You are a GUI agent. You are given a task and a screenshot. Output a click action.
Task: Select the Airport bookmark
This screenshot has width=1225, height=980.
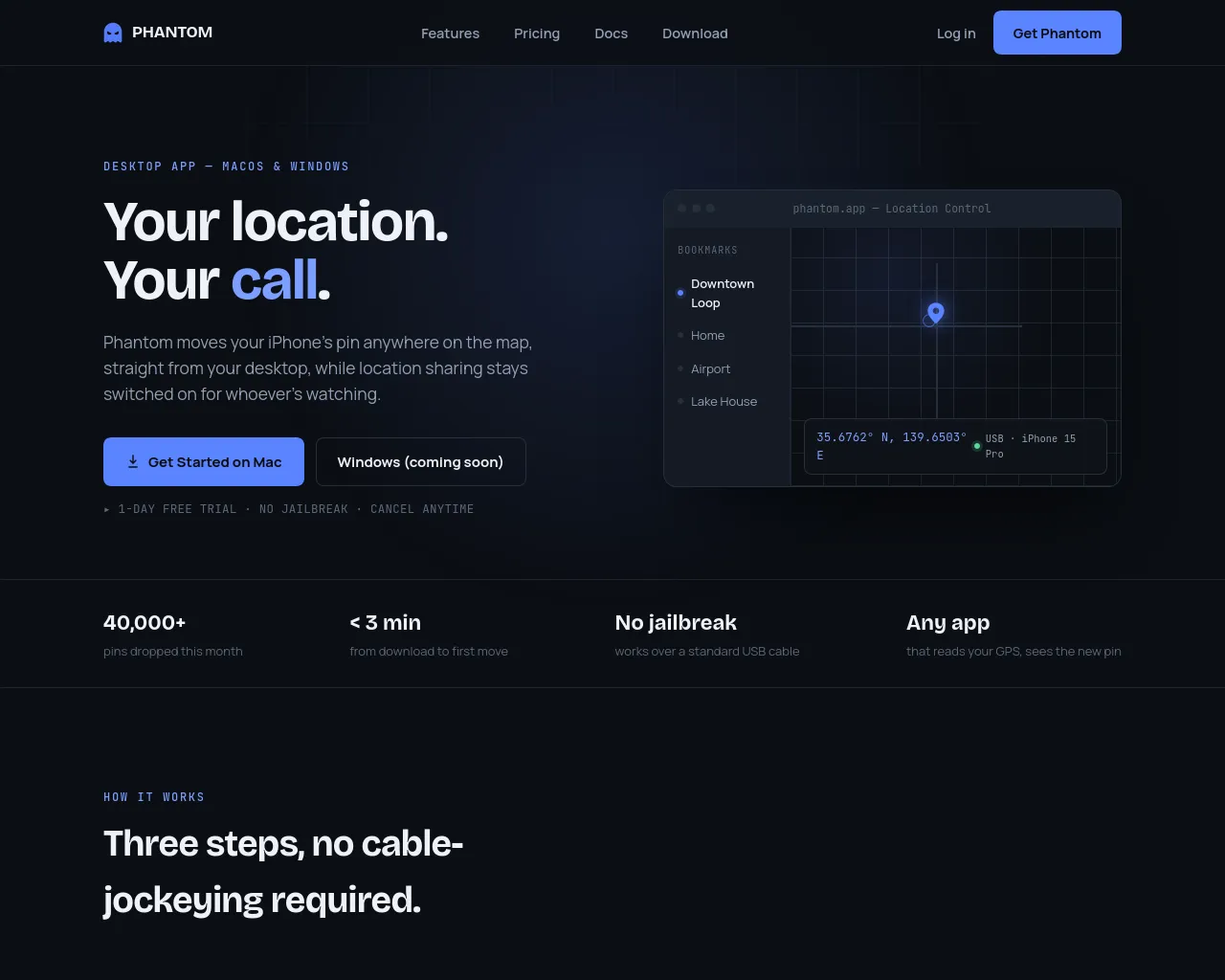tap(711, 368)
